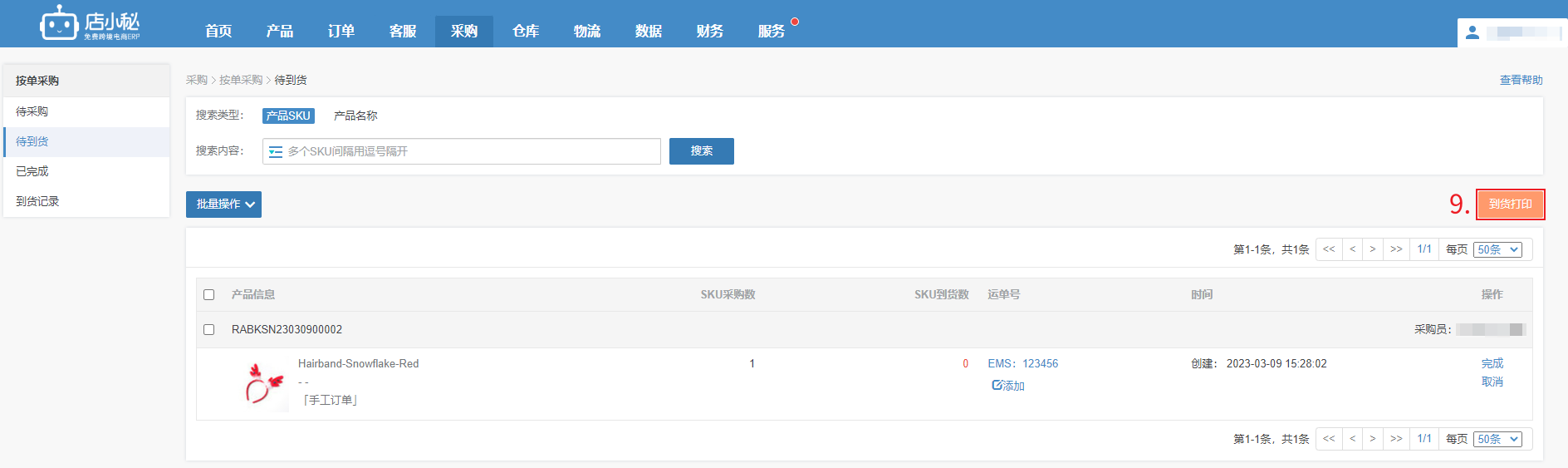1568x468 pixels.
Task: Open the 客服 menu
Action: pos(403,32)
